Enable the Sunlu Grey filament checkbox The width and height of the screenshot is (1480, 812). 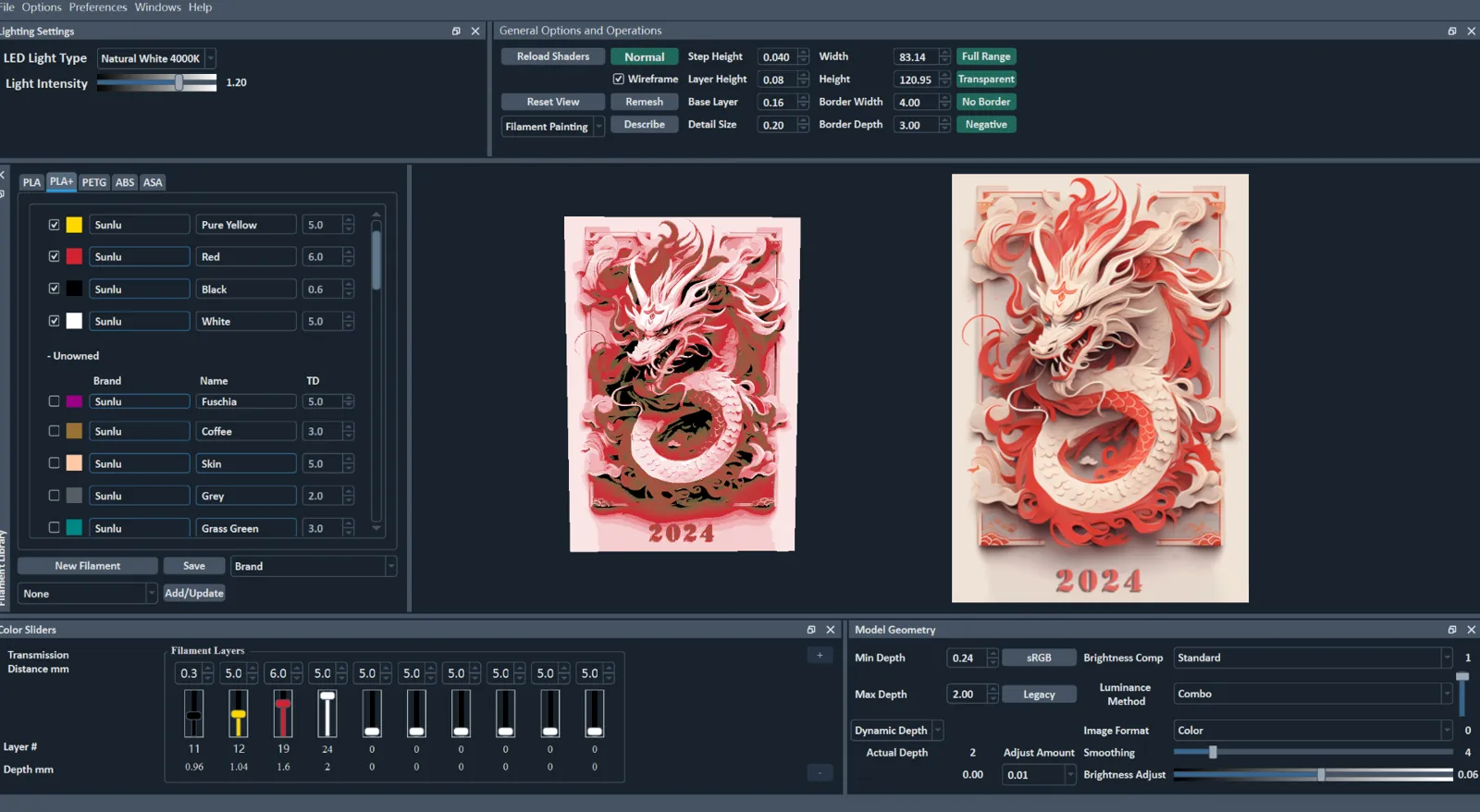pyautogui.click(x=54, y=496)
